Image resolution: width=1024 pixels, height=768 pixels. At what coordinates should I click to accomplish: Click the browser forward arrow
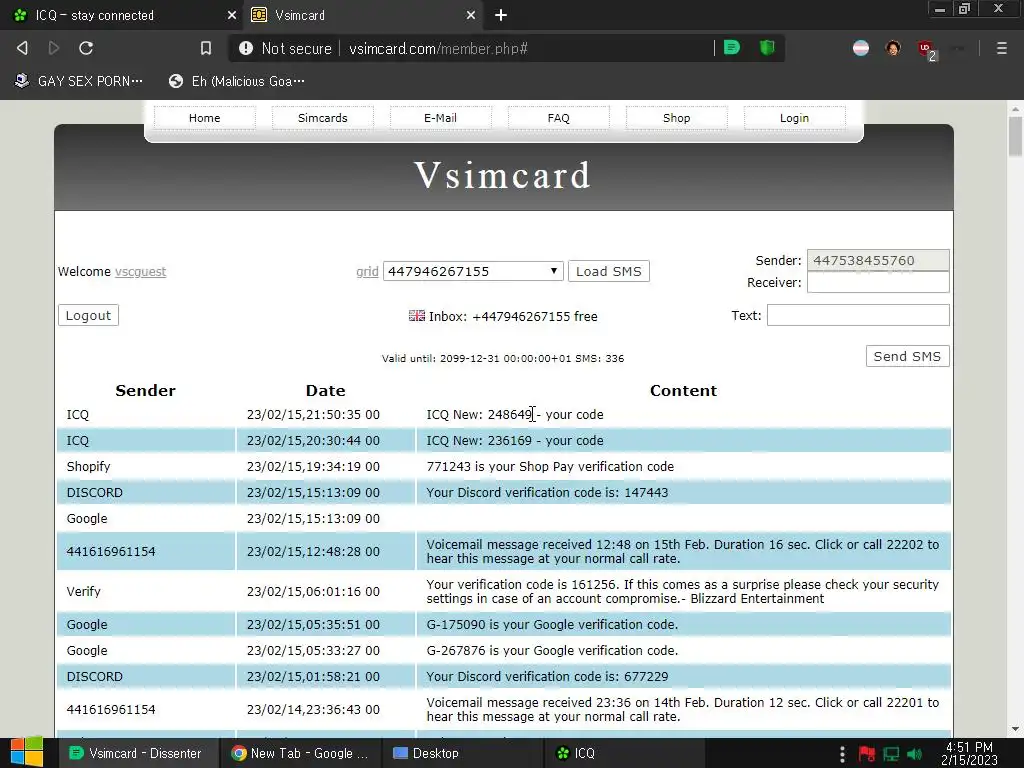pos(54,48)
